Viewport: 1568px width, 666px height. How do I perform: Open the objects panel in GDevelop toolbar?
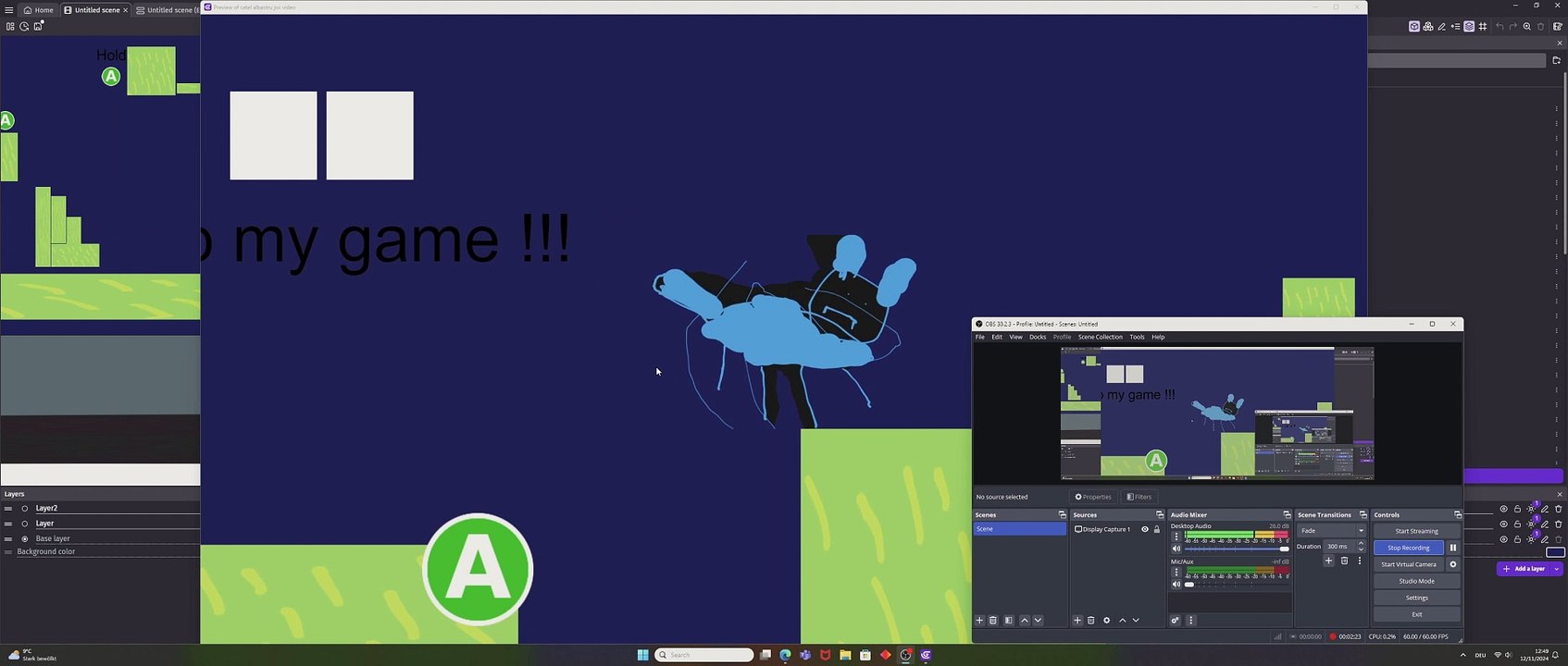click(1414, 27)
